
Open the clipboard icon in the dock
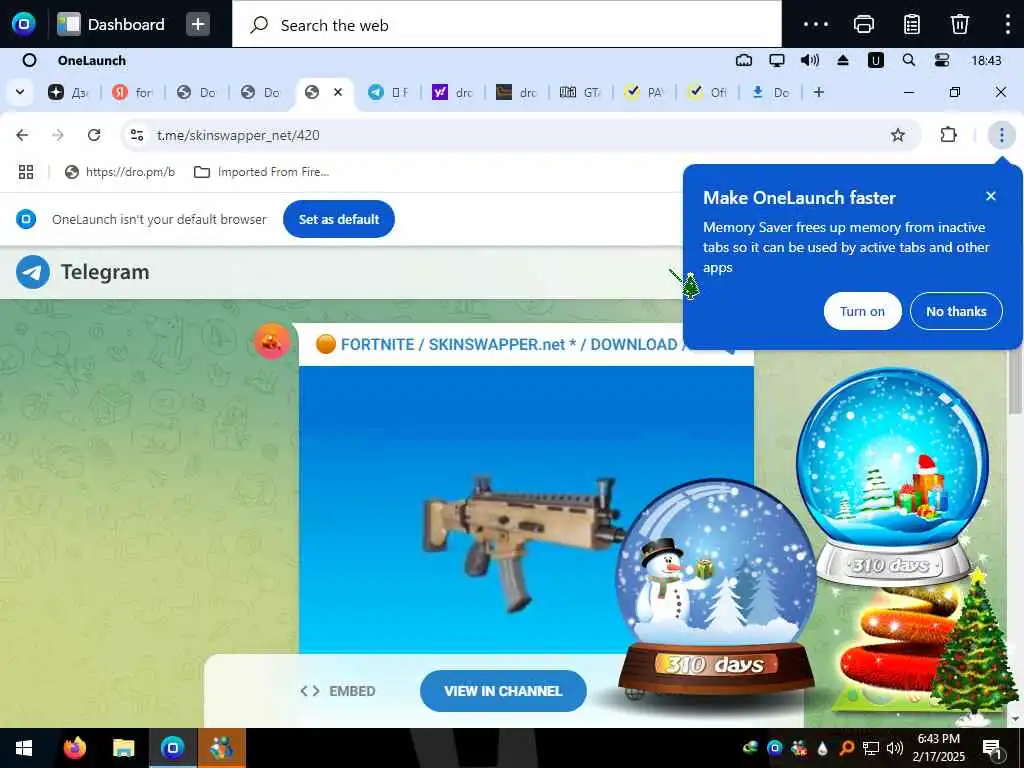coord(912,24)
